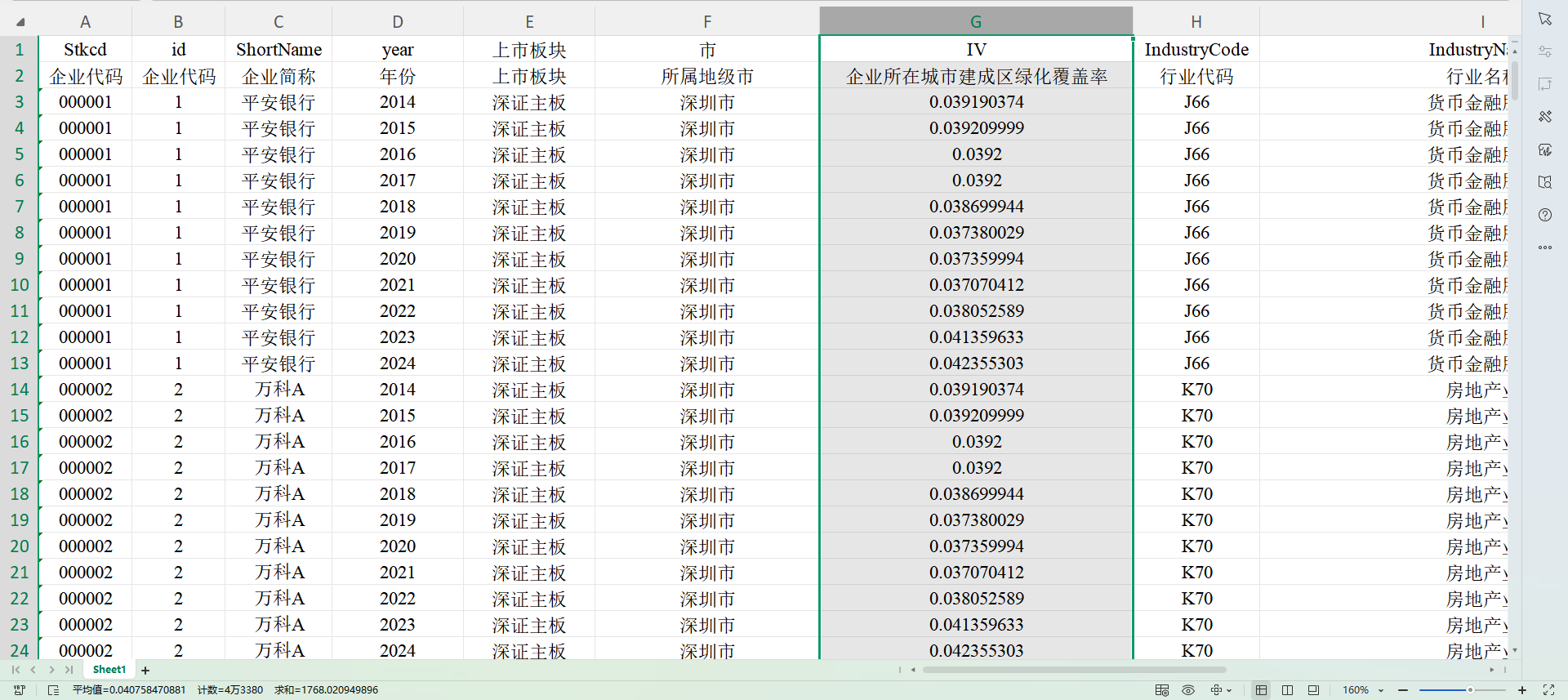The image size is (1568, 700).
Task: Click the VB macro icon in status bar
Action: (20, 690)
